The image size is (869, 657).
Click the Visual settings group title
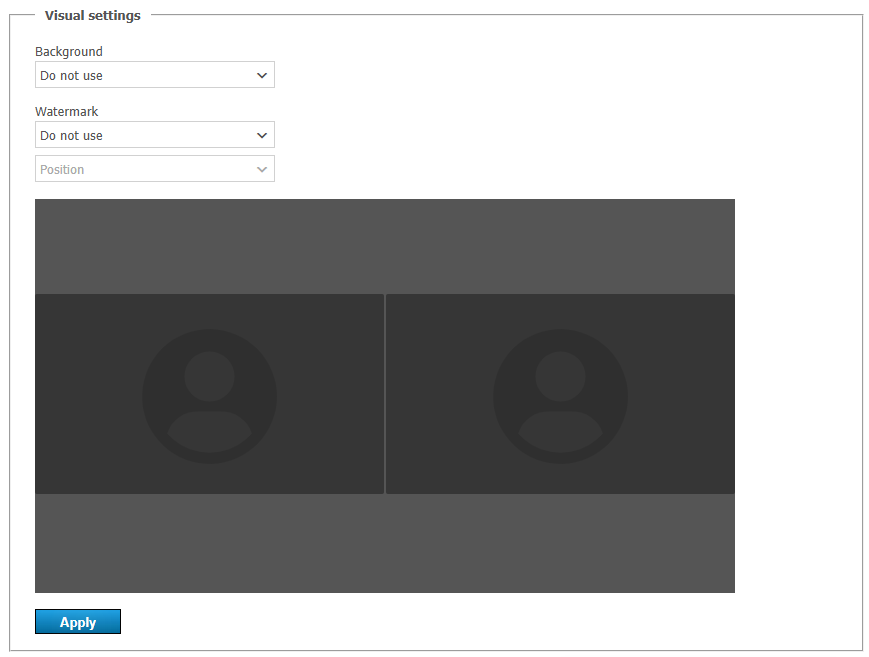click(92, 15)
